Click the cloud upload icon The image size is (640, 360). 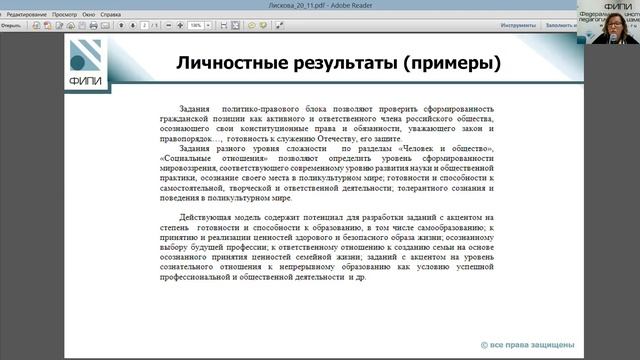[71, 25]
